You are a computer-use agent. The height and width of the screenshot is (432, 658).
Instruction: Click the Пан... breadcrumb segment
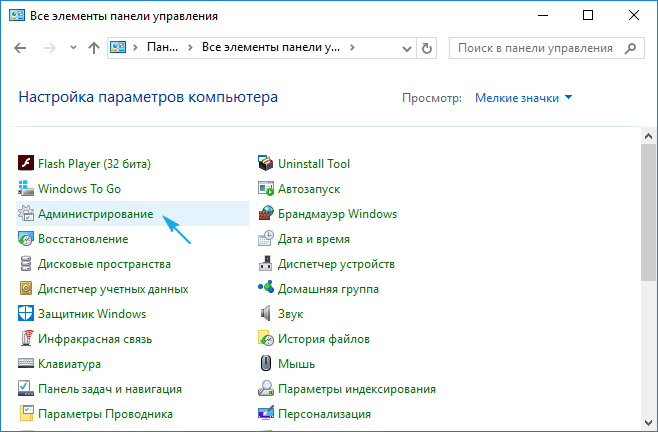(162, 47)
